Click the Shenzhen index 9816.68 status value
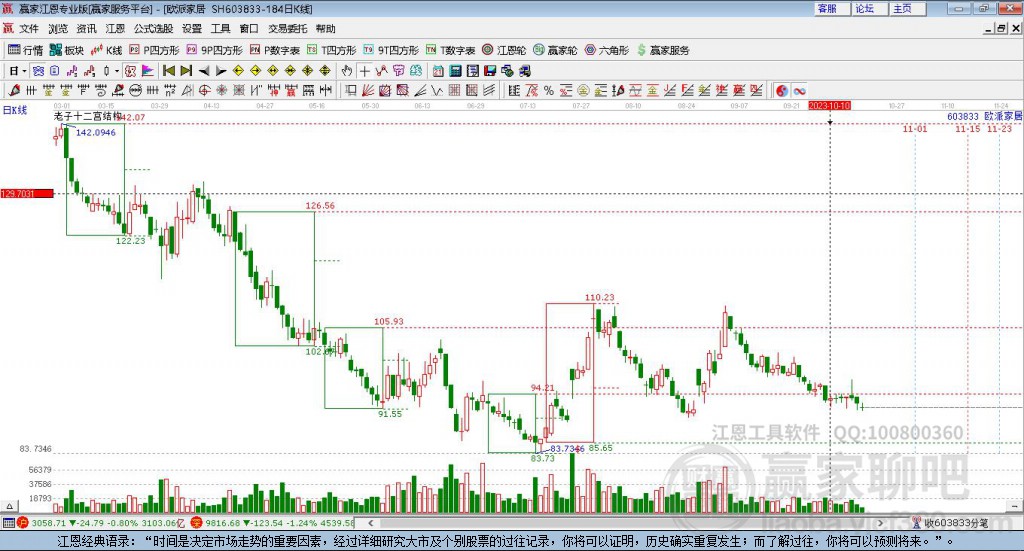Viewport: 1024px width, 551px height. 223,523
